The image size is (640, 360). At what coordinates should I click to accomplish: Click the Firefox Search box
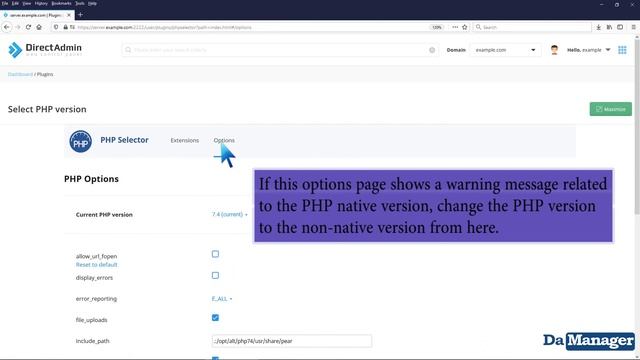pos(532,27)
